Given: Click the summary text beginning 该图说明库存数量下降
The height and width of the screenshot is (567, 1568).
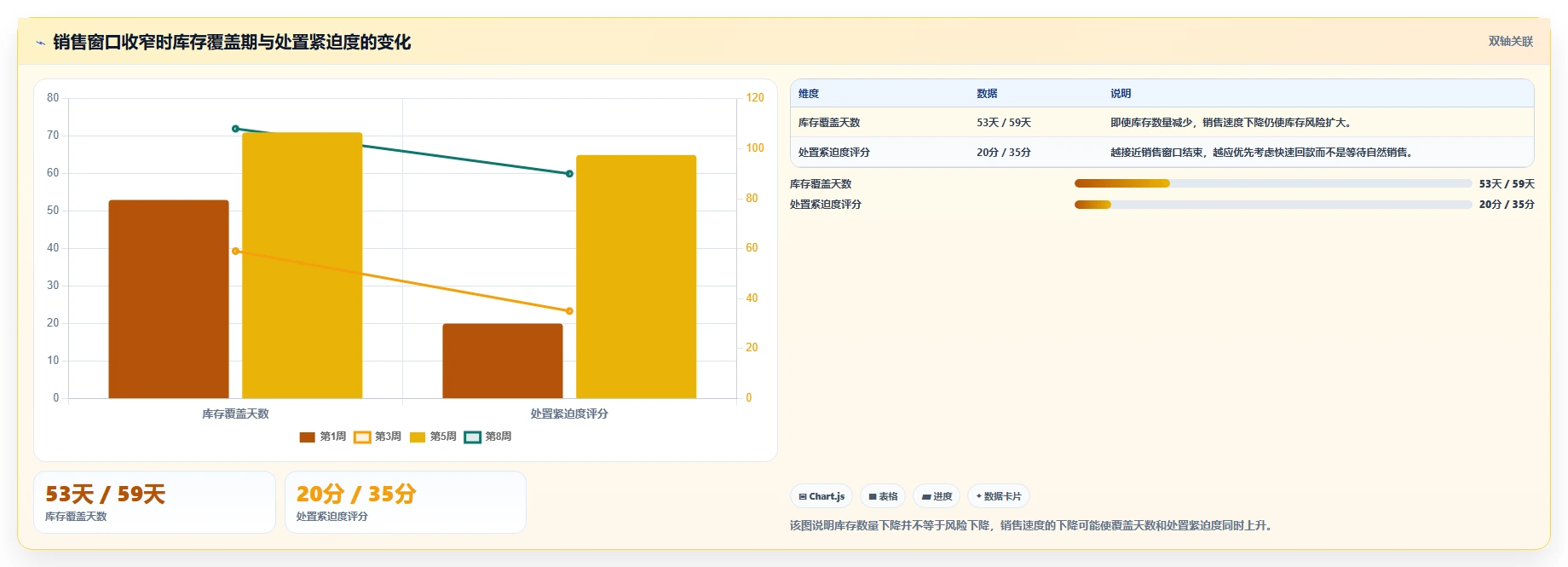Looking at the screenshot, I should coord(1033,525).
